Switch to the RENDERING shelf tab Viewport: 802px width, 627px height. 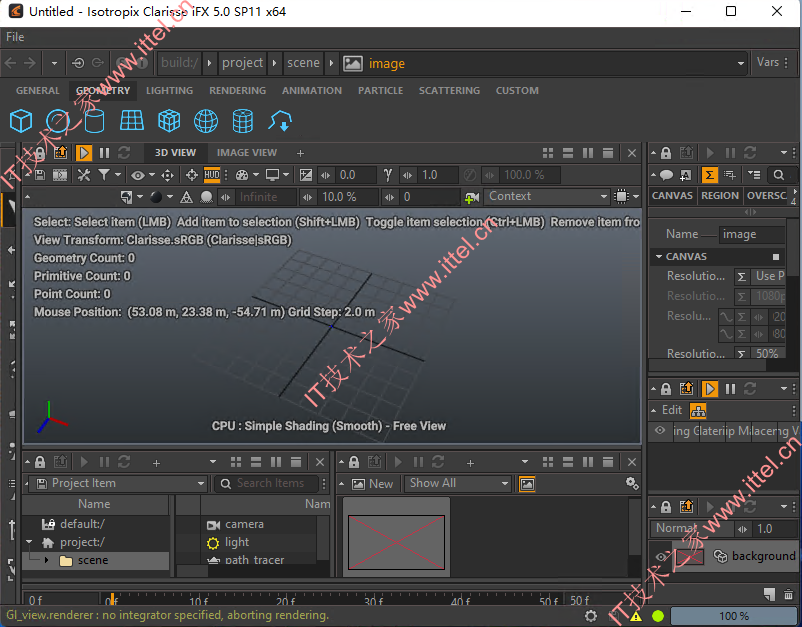coord(237,91)
